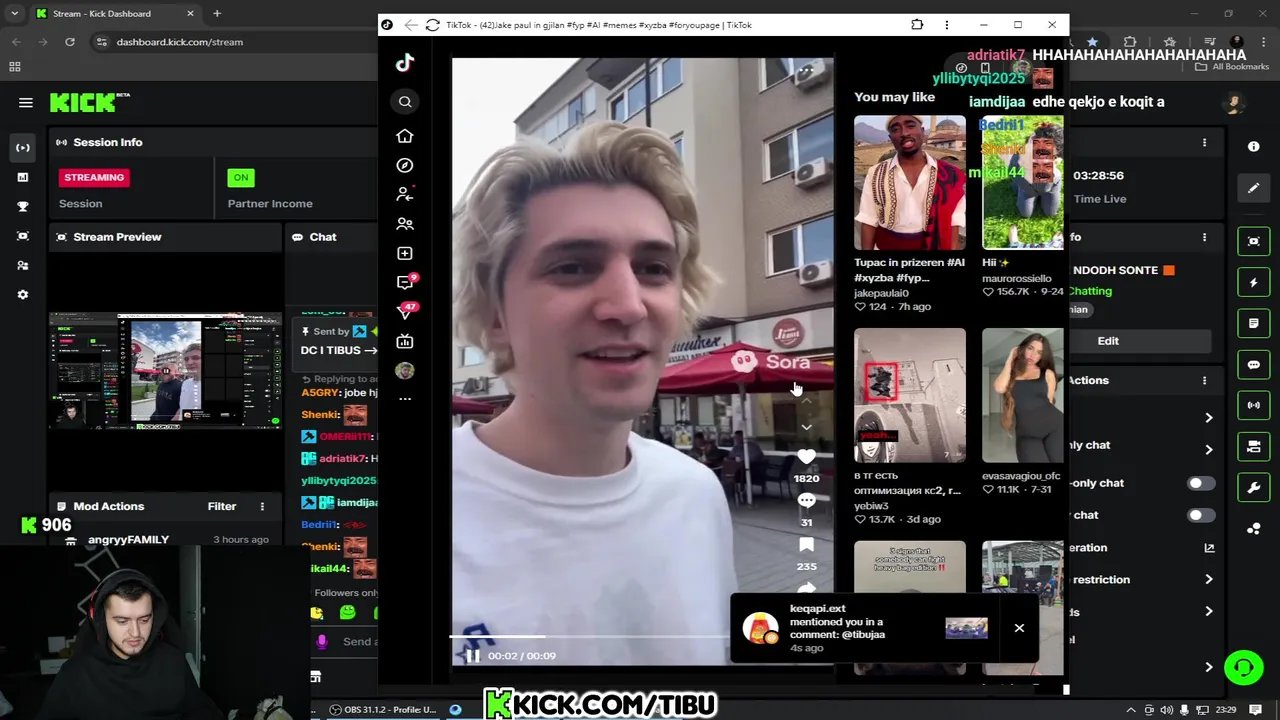1280x720 pixels.
Task: Open Time Live panel three-dot menu
Action: click(x=1204, y=143)
